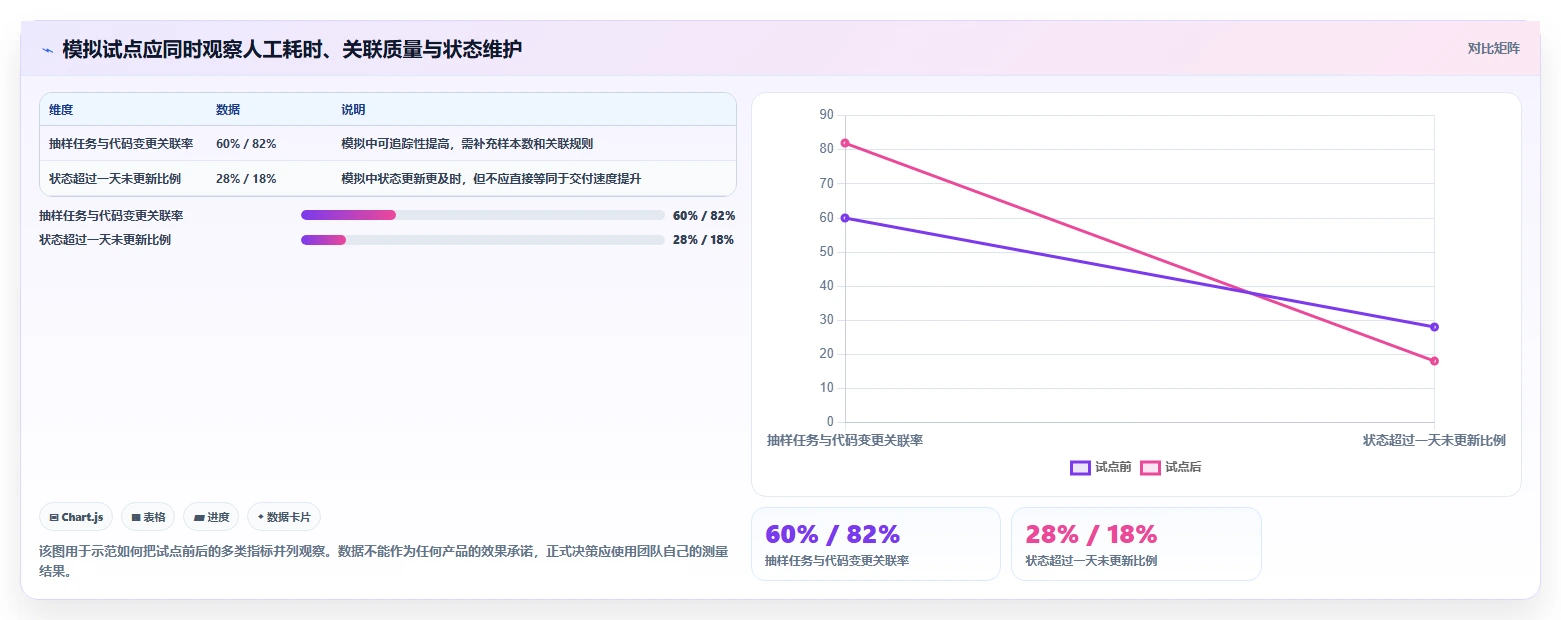Click the 表格 chip

[x=148, y=517]
